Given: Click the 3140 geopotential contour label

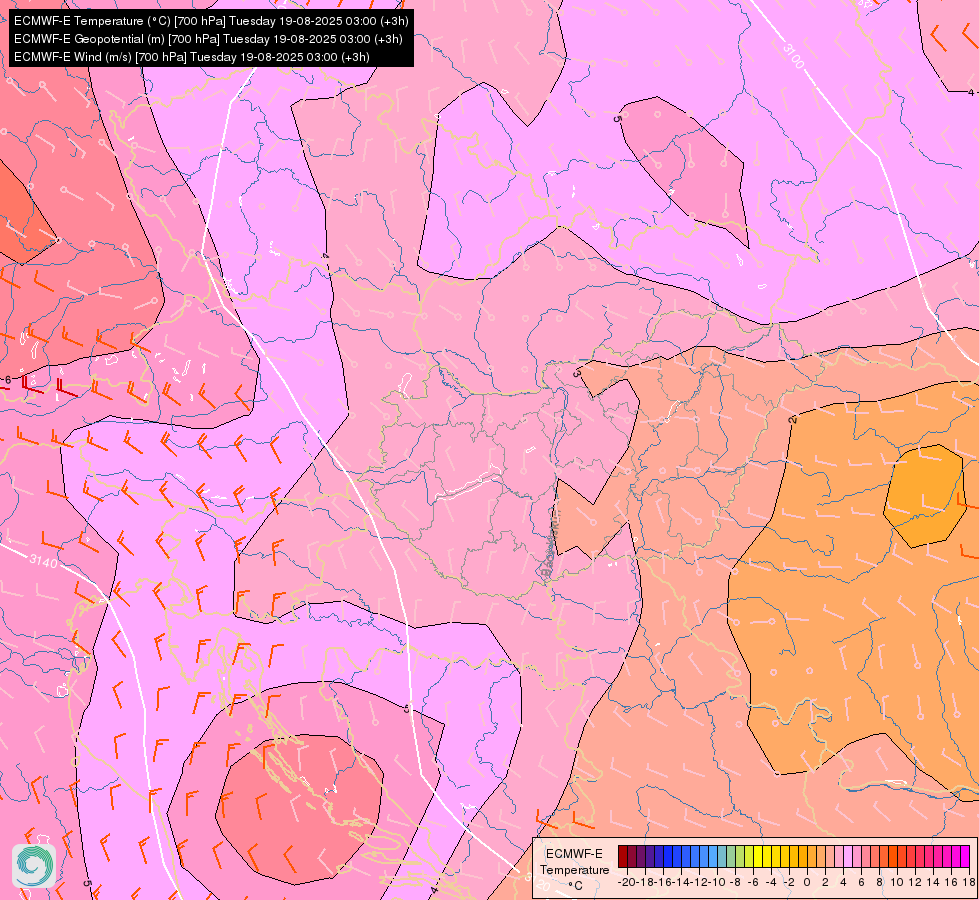Looking at the screenshot, I should click(x=43, y=561).
